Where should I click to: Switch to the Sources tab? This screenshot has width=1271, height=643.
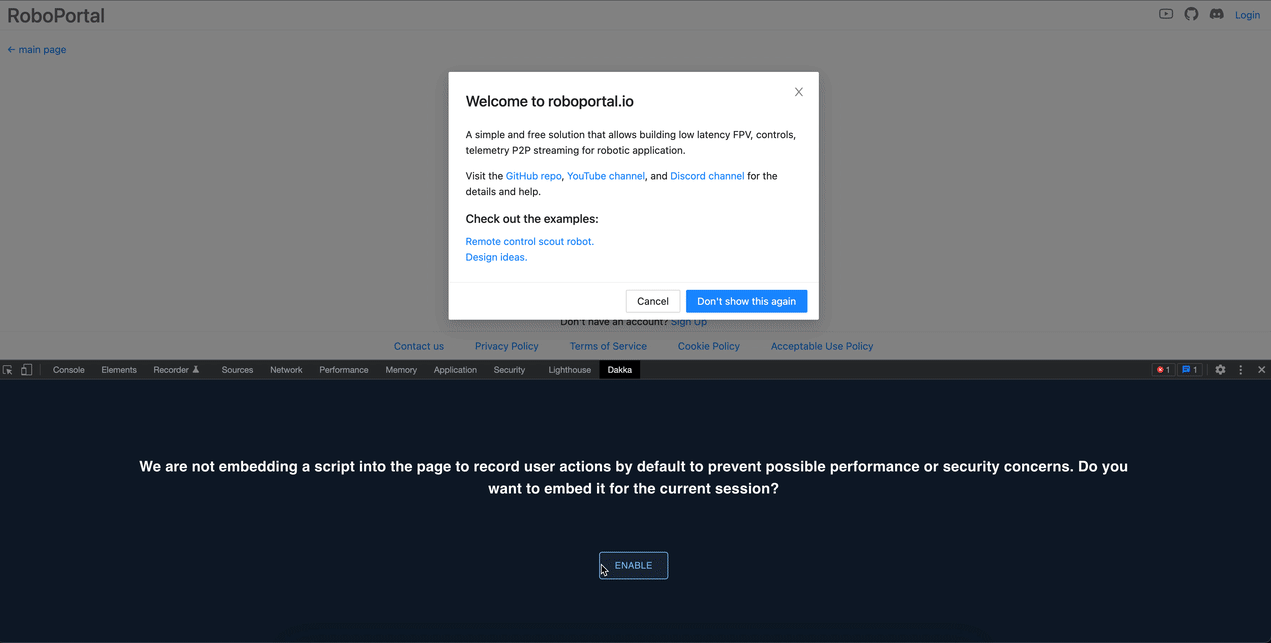(x=237, y=370)
